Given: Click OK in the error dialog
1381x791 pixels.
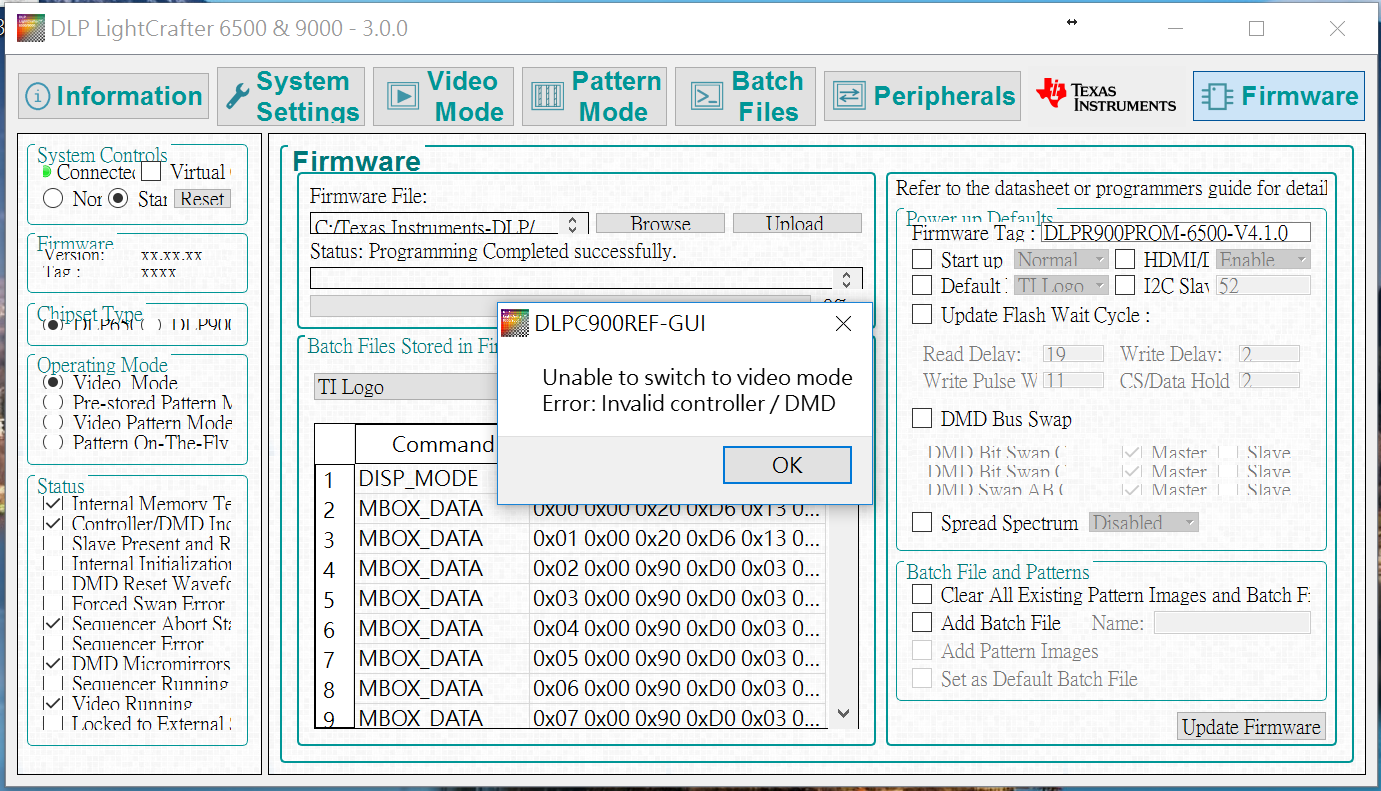Looking at the screenshot, I should click(x=787, y=465).
